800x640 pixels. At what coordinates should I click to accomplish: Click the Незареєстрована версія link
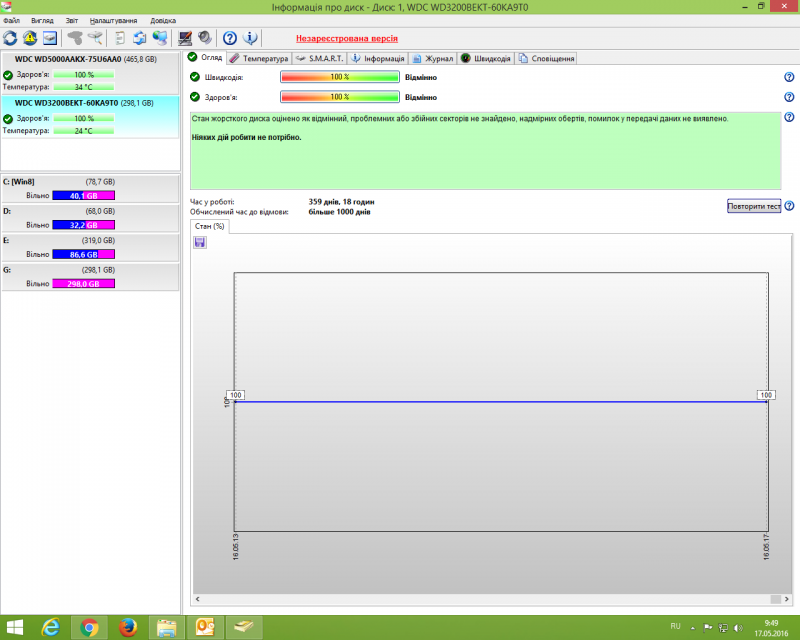[x=345, y=38]
